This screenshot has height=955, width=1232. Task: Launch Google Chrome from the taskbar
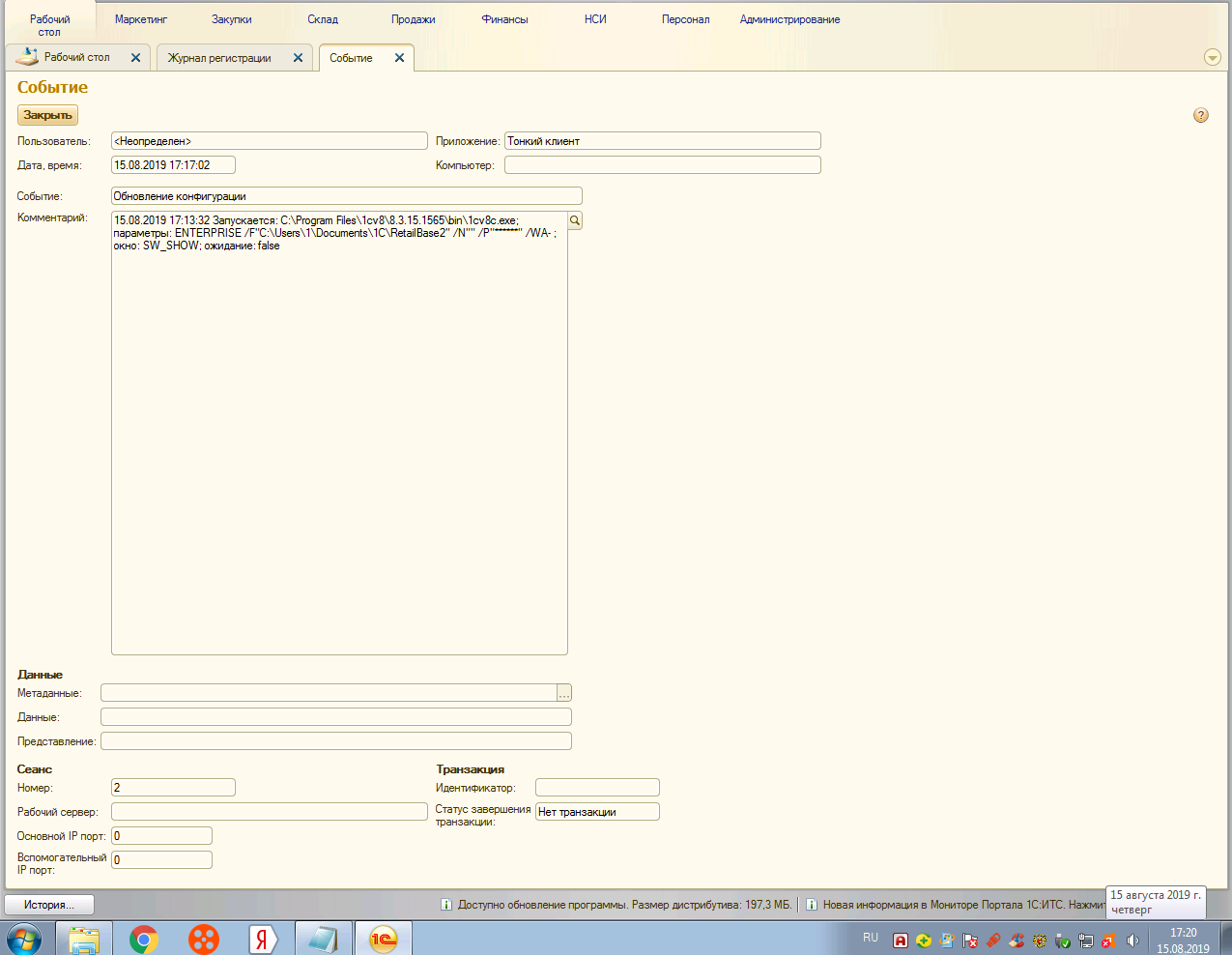coord(144,939)
